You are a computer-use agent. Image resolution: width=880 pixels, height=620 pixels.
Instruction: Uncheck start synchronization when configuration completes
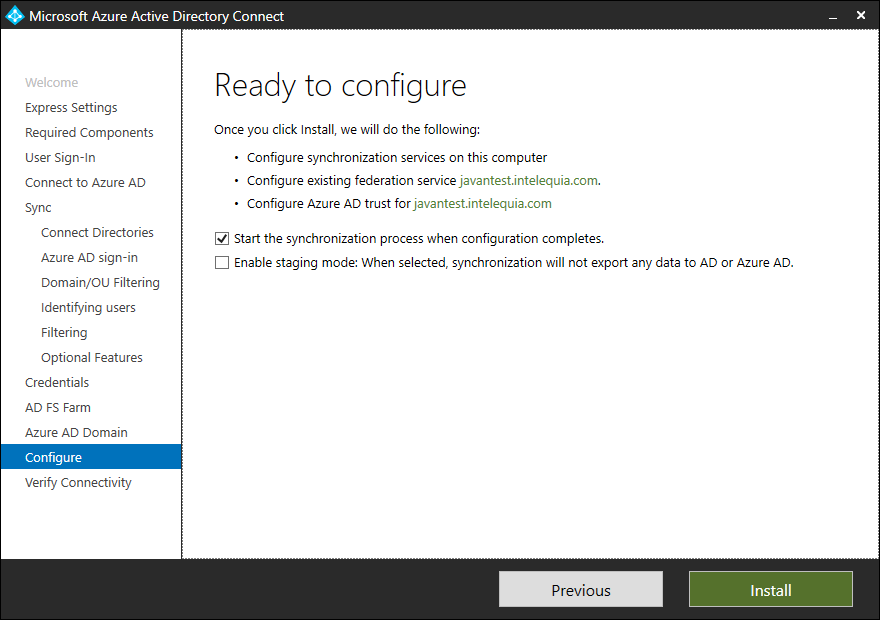[x=222, y=238]
